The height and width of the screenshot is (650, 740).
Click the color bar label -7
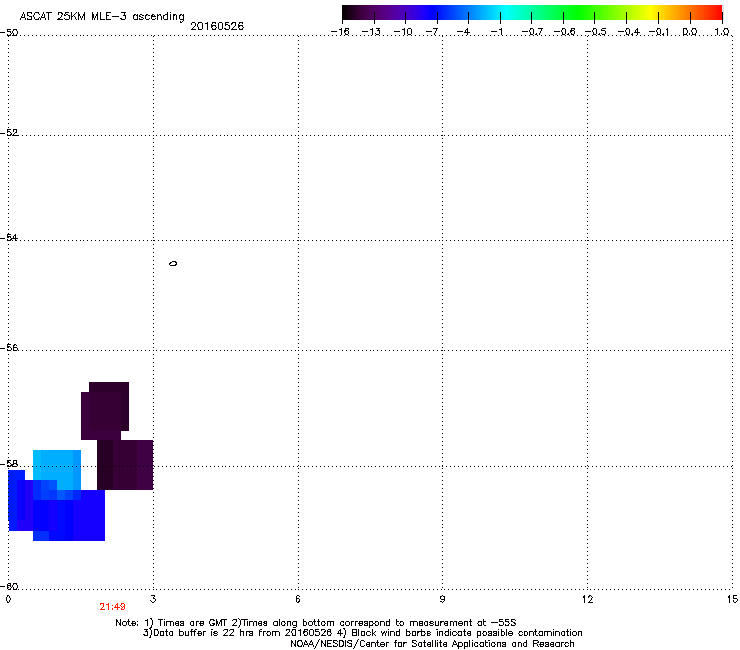coord(433,32)
